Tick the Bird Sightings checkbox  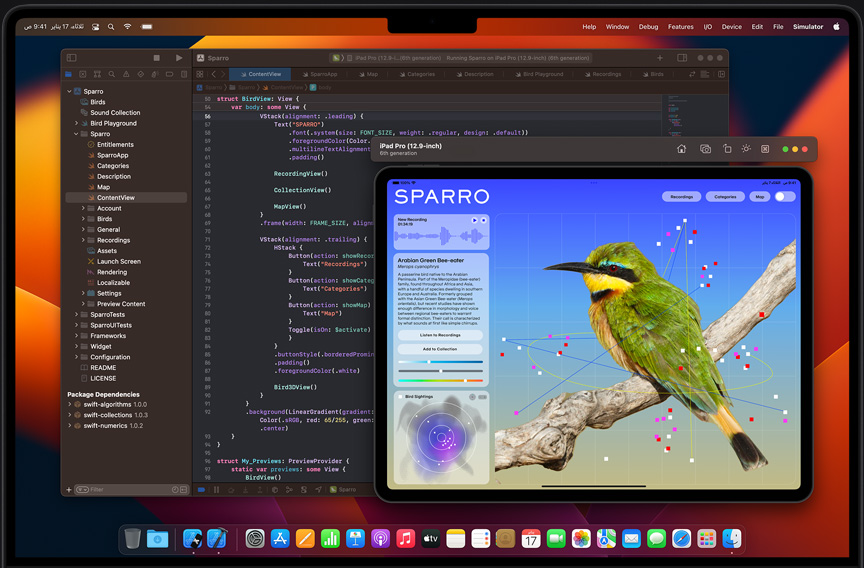[x=401, y=397]
